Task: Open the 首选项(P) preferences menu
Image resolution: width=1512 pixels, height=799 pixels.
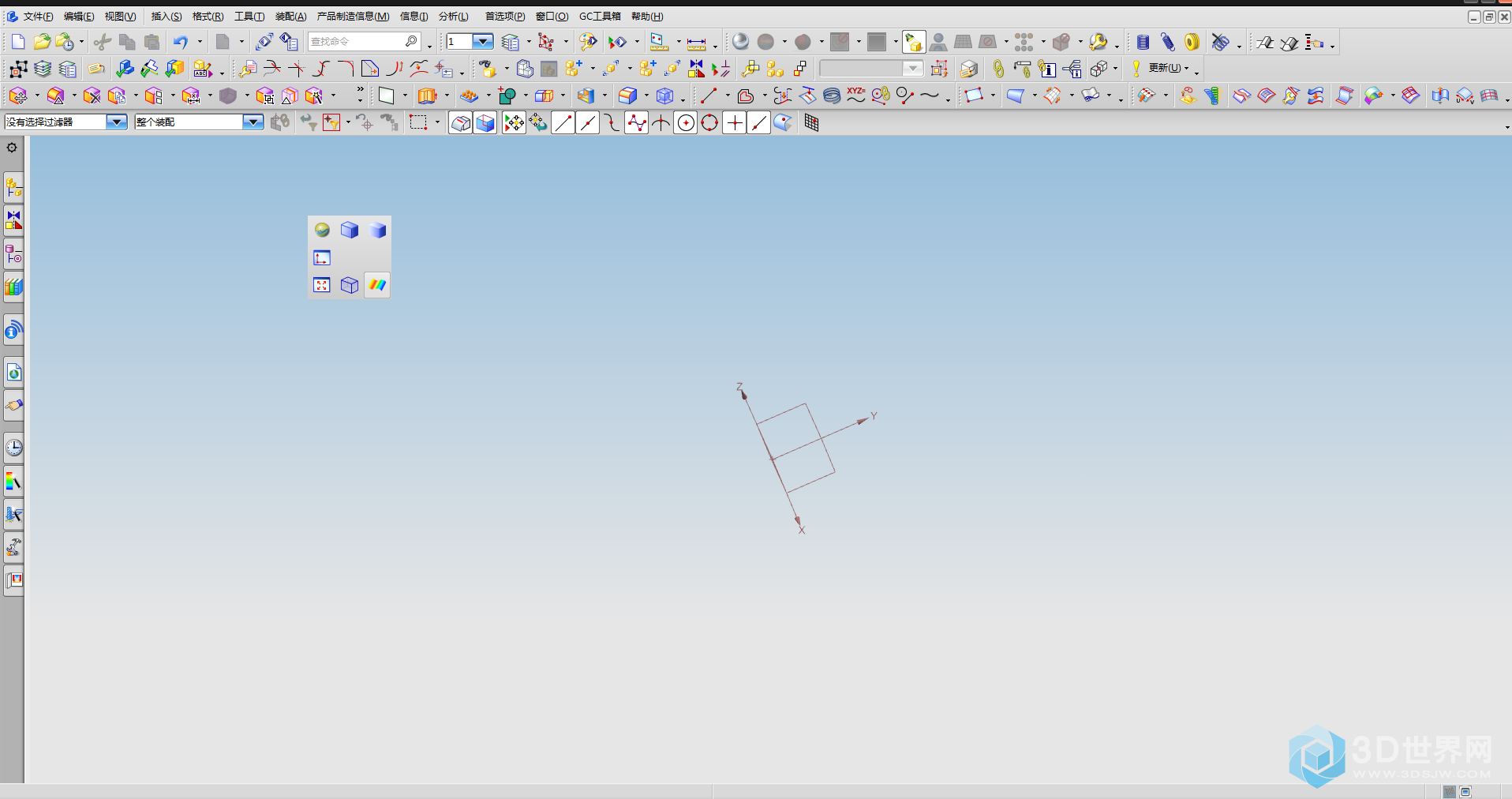Action: click(x=505, y=16)
